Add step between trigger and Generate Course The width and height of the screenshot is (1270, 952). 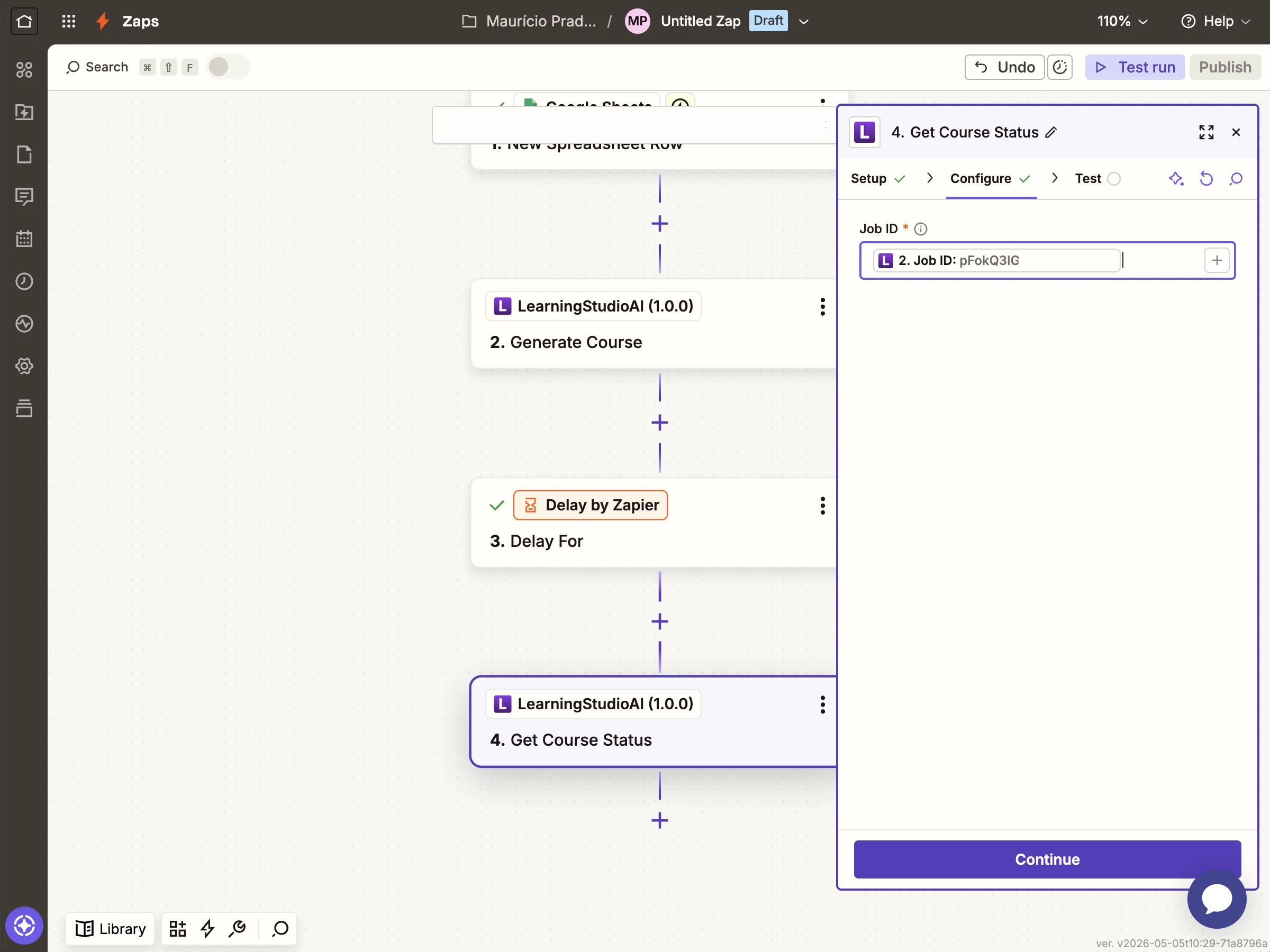(x=660, y=224)
